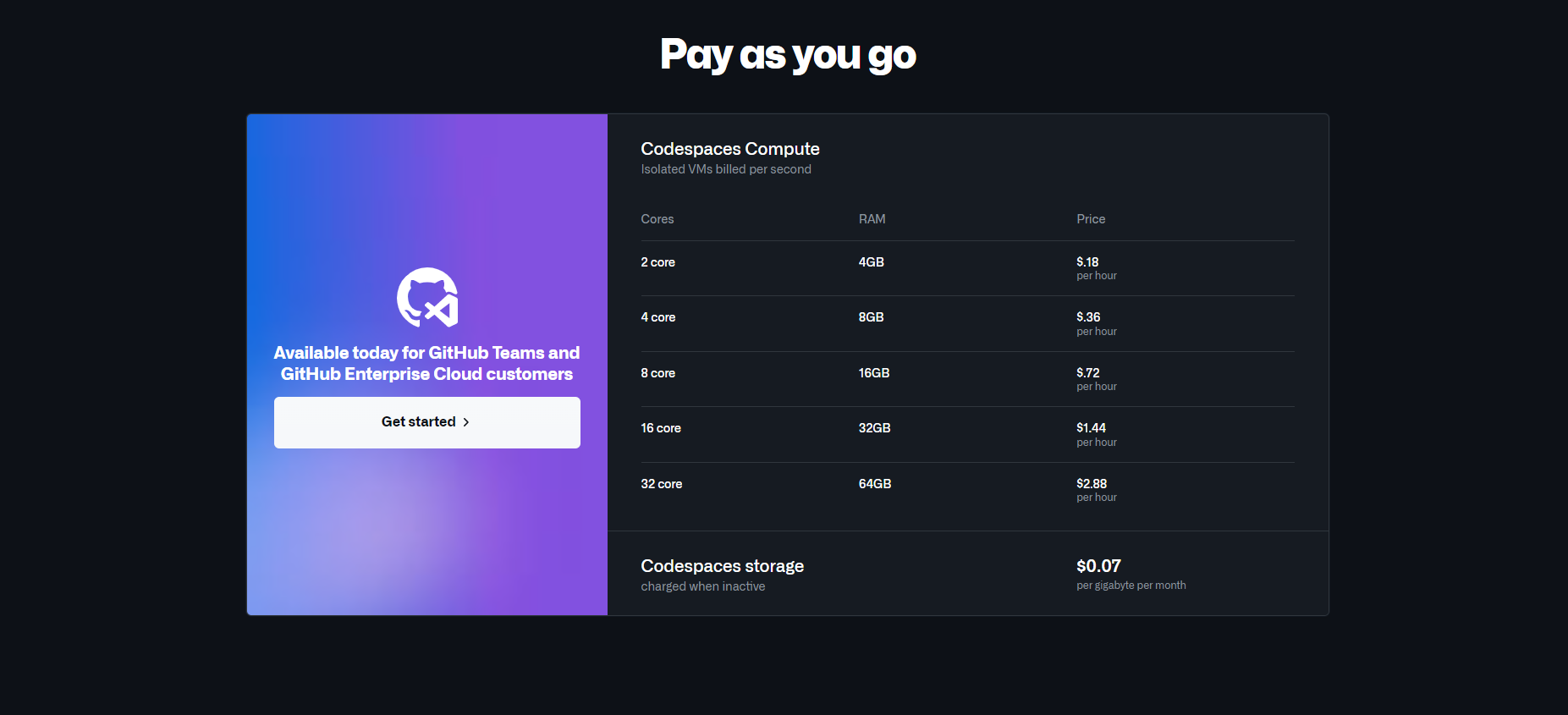This screenshot has height=715, width=1568.
Task: Click the Get started button
Action: tap(427, 422)
